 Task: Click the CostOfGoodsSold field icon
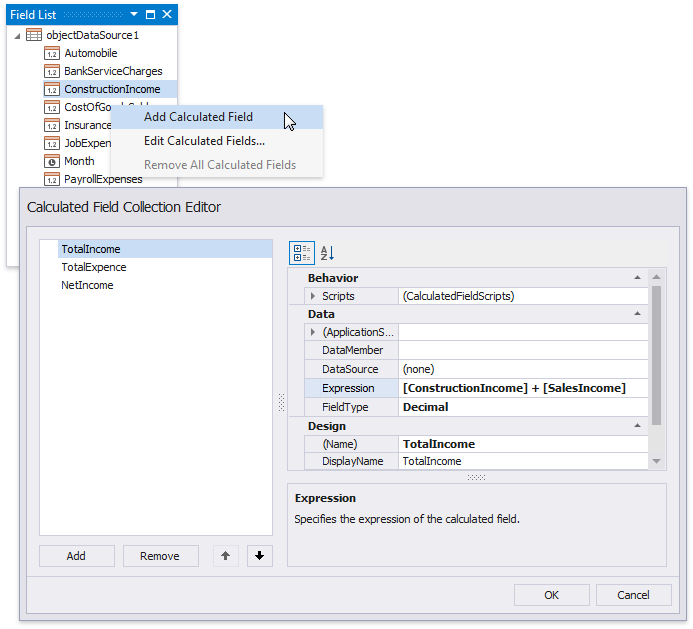52,107
